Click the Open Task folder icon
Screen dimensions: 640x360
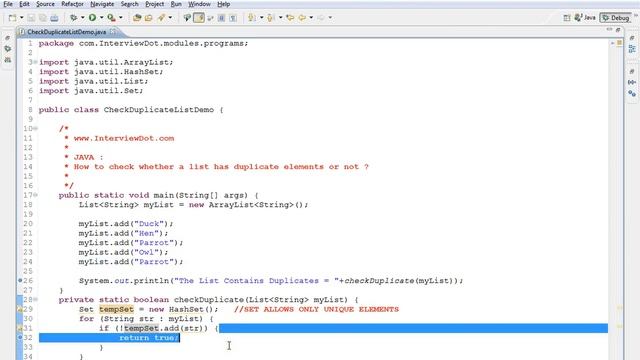149,18
